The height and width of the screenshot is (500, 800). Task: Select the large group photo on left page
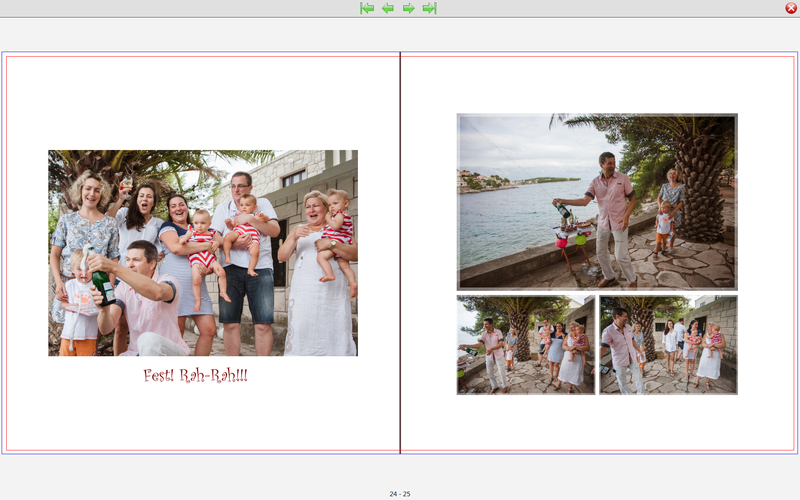tap(203, 253)
